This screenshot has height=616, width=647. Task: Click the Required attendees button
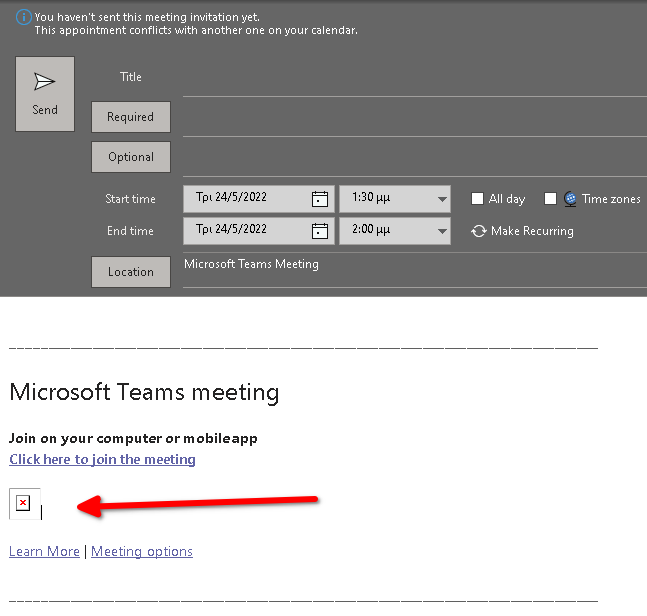click(x=131, y=117)
